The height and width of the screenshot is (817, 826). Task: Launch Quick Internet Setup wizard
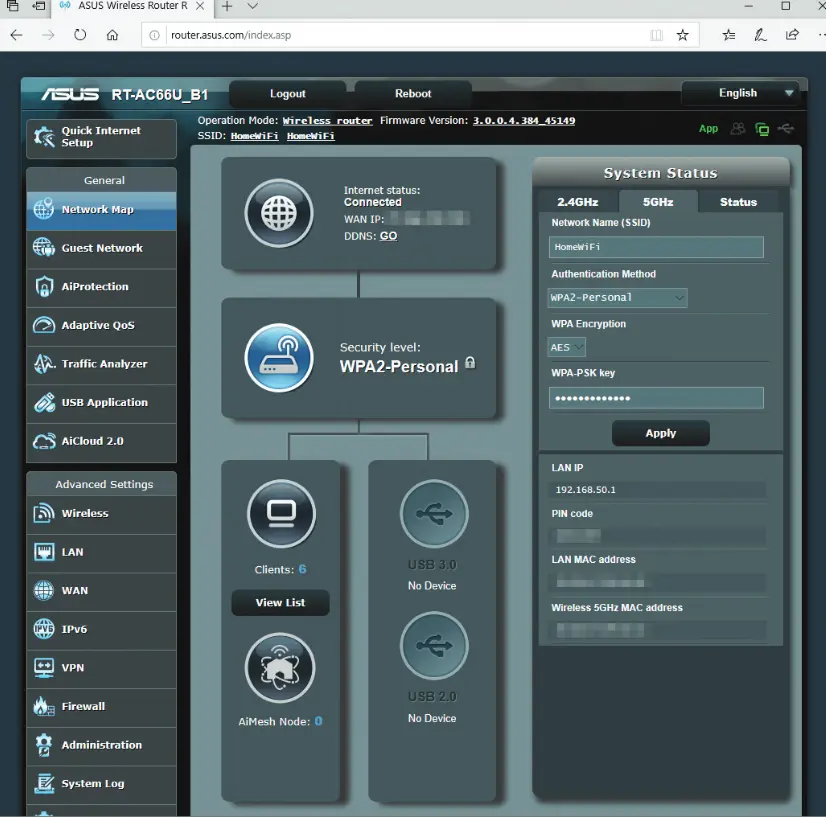(x=101, y=137)
